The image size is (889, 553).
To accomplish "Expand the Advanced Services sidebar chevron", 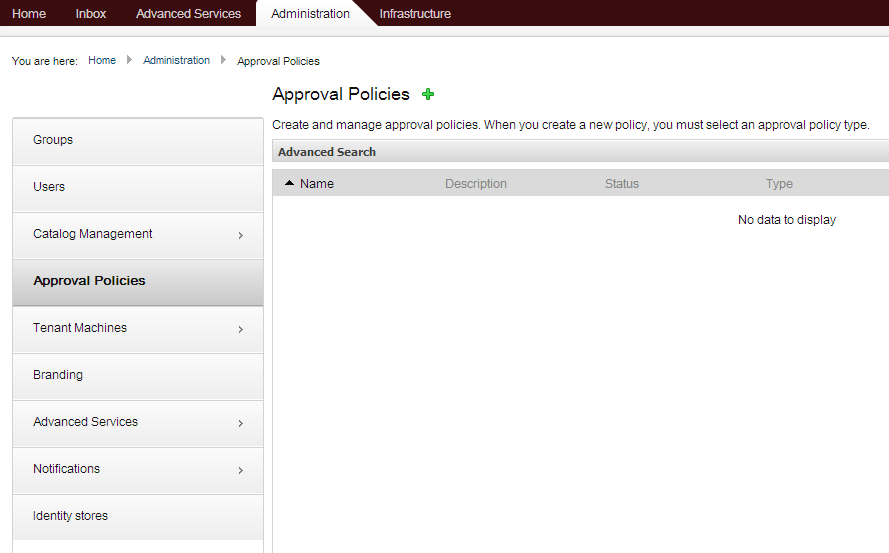I will click(241, 423).
